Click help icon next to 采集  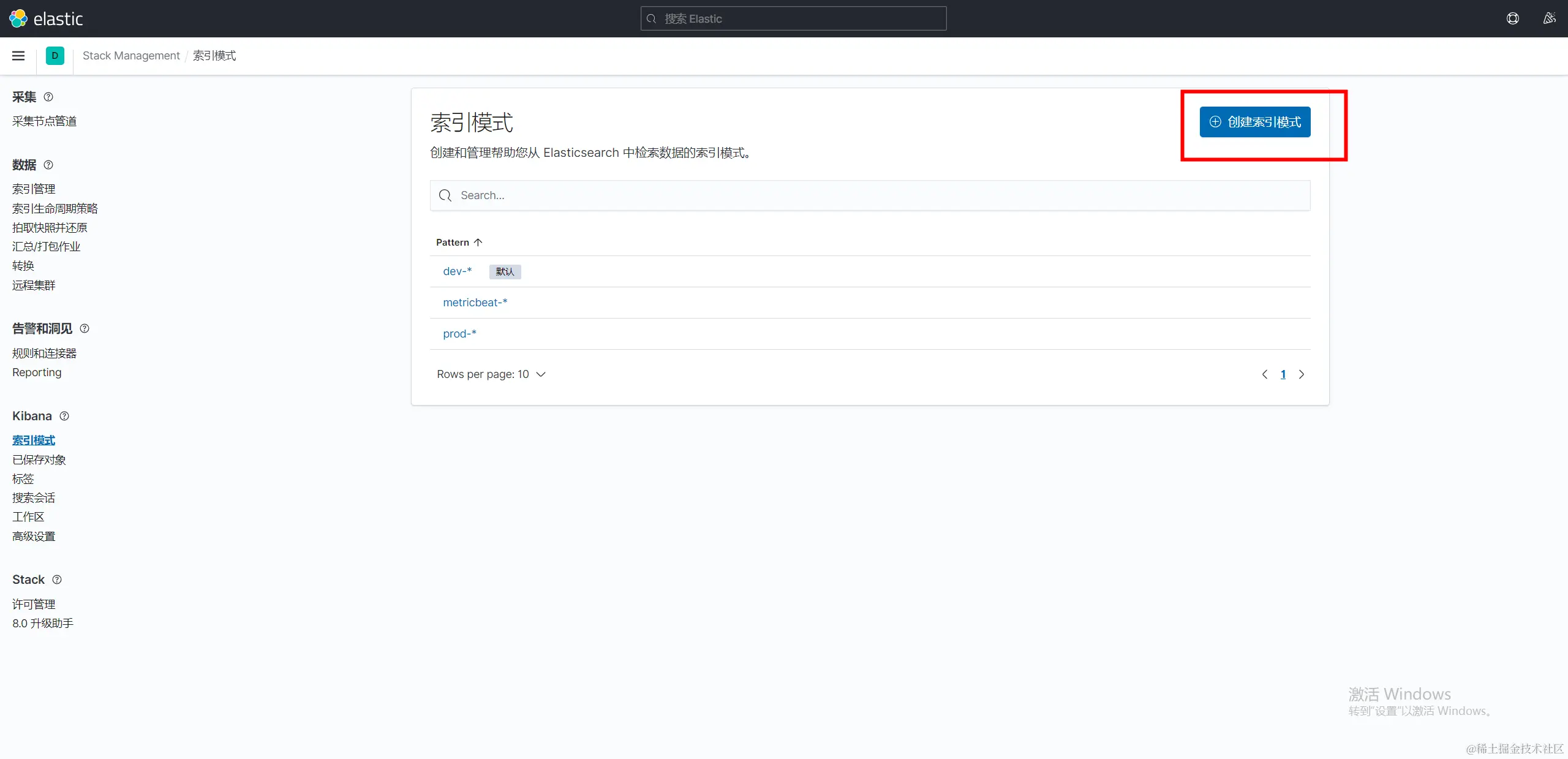(x=48, y=97)
